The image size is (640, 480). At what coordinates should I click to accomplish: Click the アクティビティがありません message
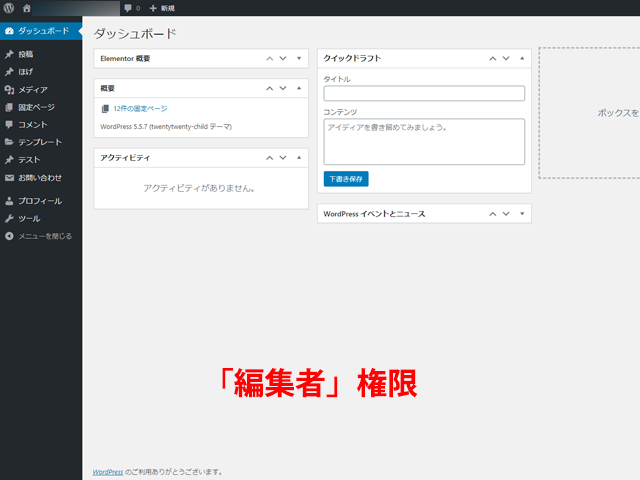(x=199, y=188)
